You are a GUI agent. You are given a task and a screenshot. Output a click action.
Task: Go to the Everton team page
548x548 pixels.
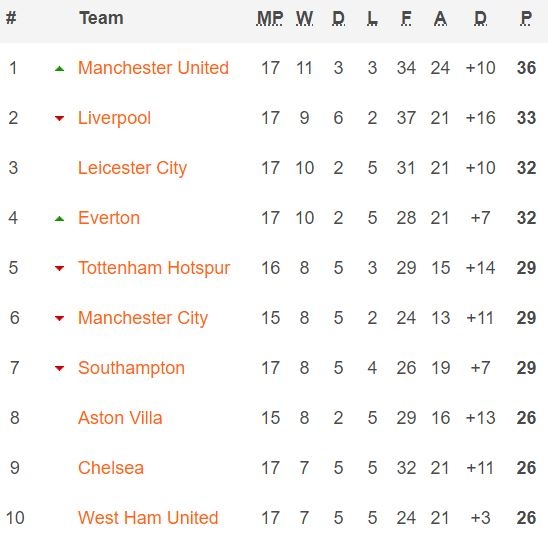(x=109, y=218)
